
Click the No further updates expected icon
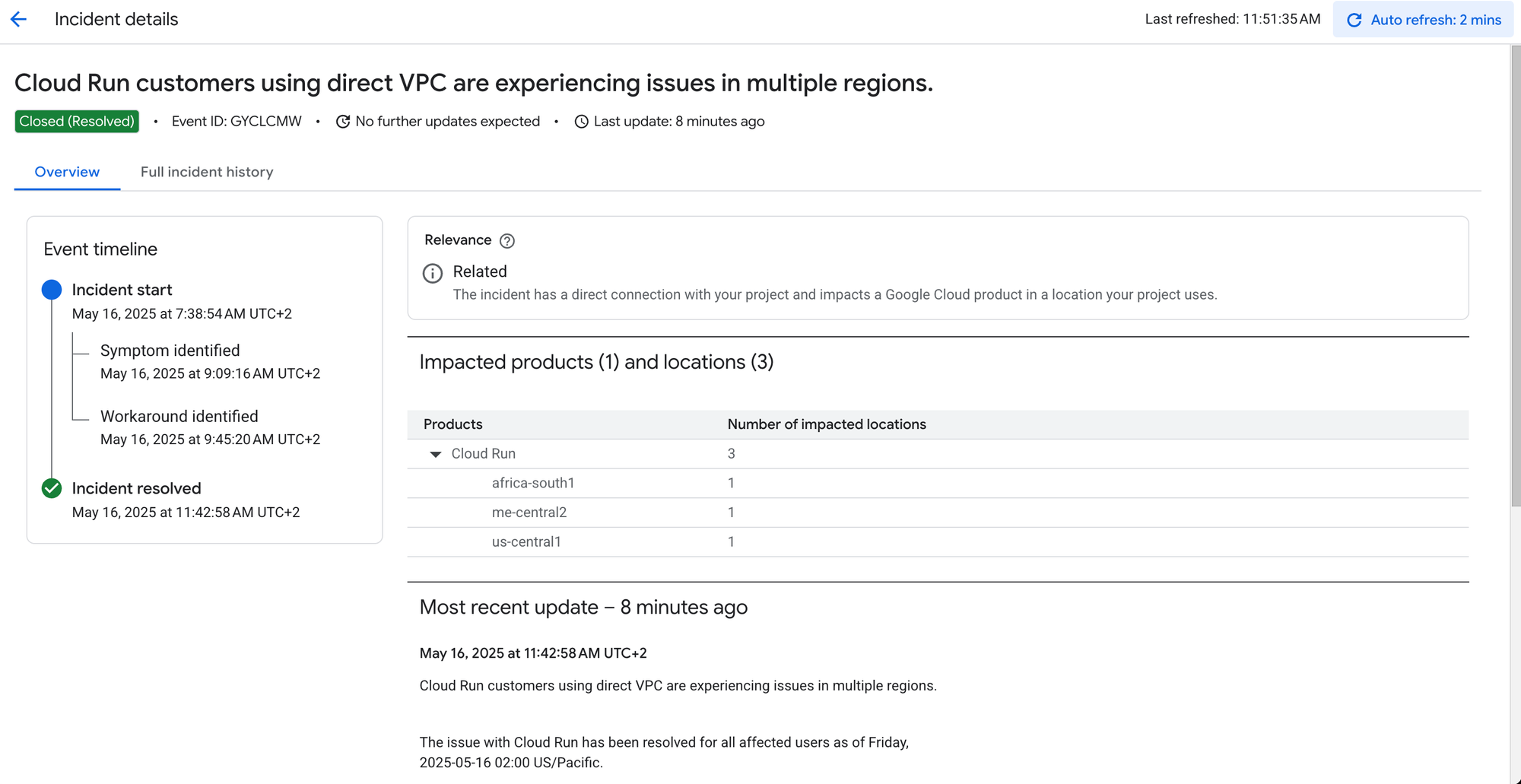343,122
